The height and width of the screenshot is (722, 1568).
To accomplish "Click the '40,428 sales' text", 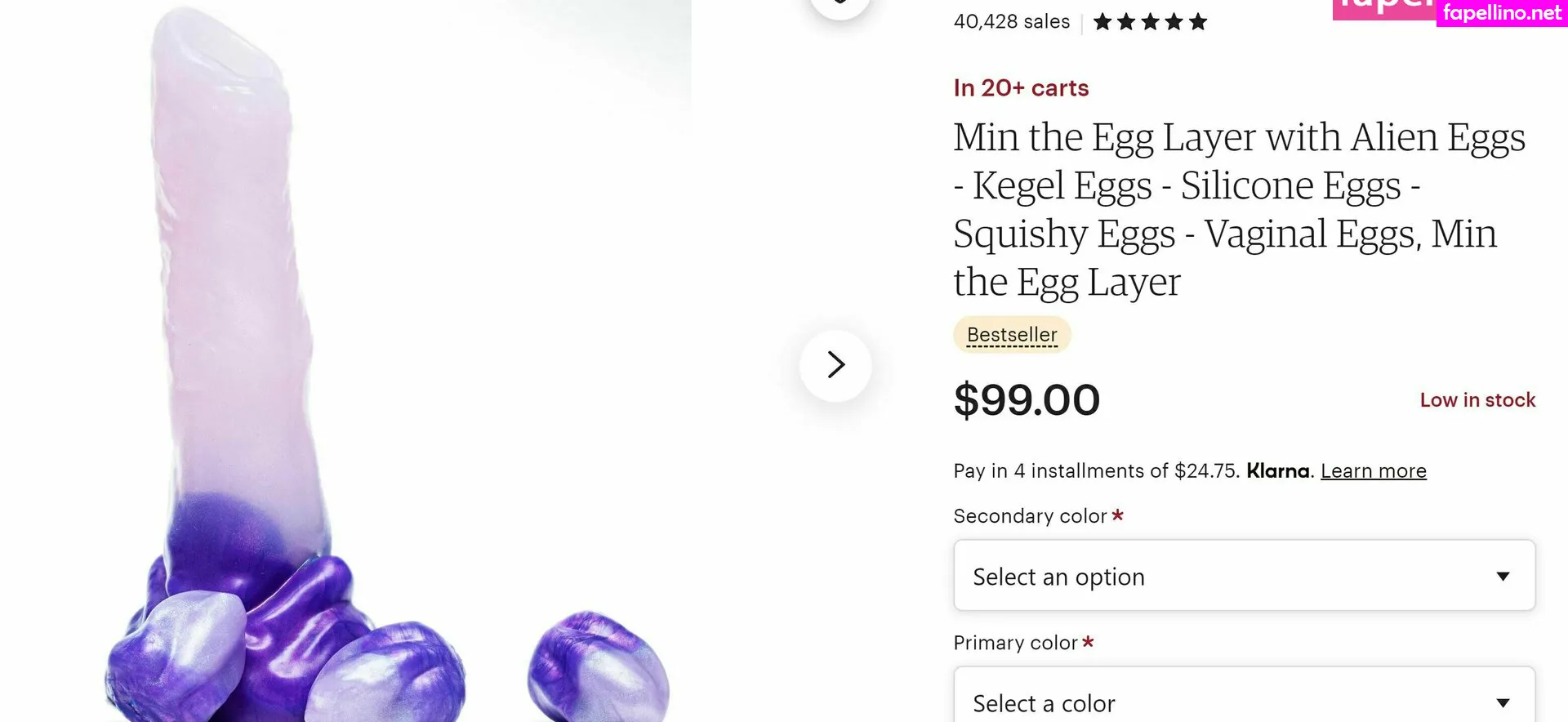I will [x=1011, y=22].
